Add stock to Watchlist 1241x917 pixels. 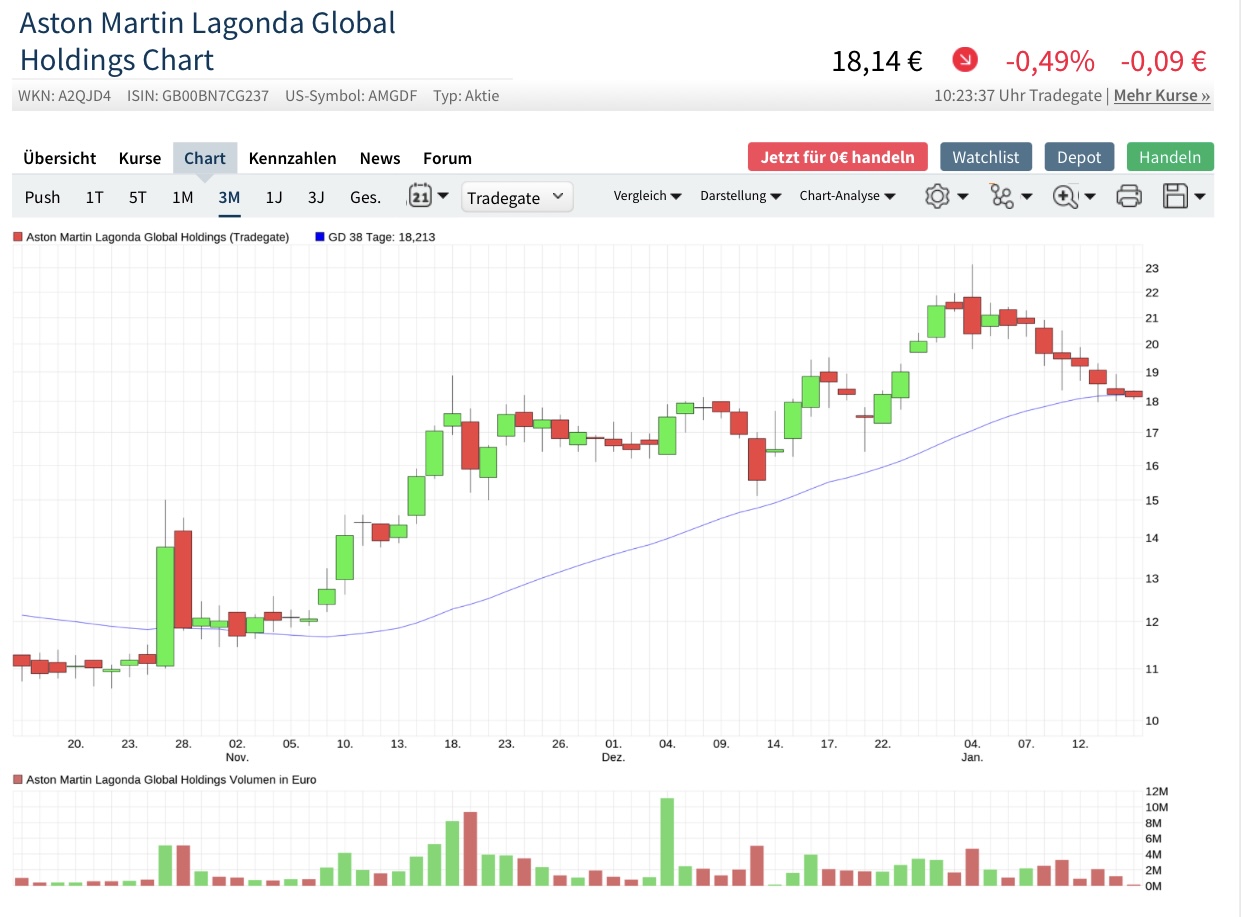tap(986, 157)
